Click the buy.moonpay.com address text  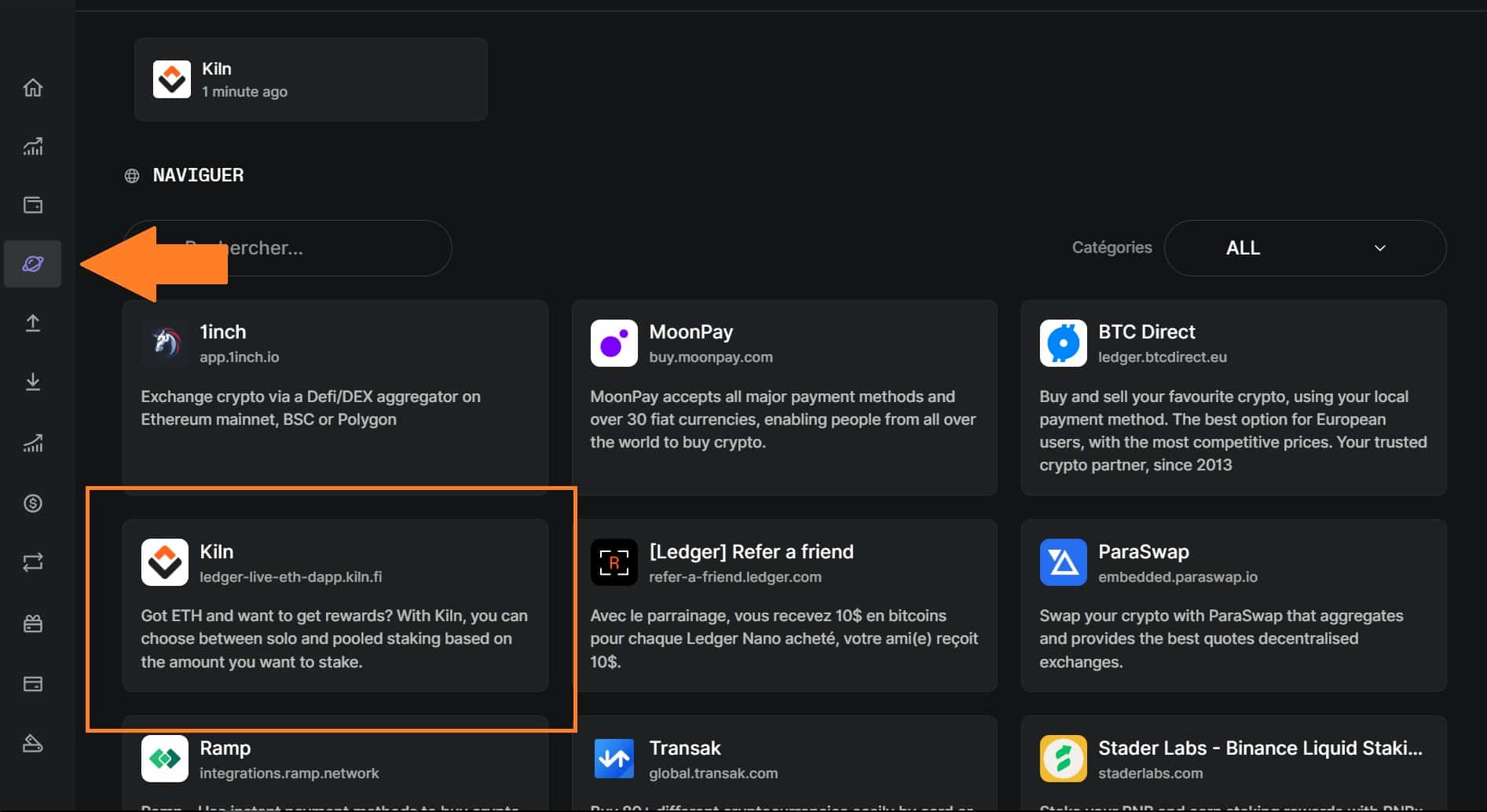coord(711,357)
